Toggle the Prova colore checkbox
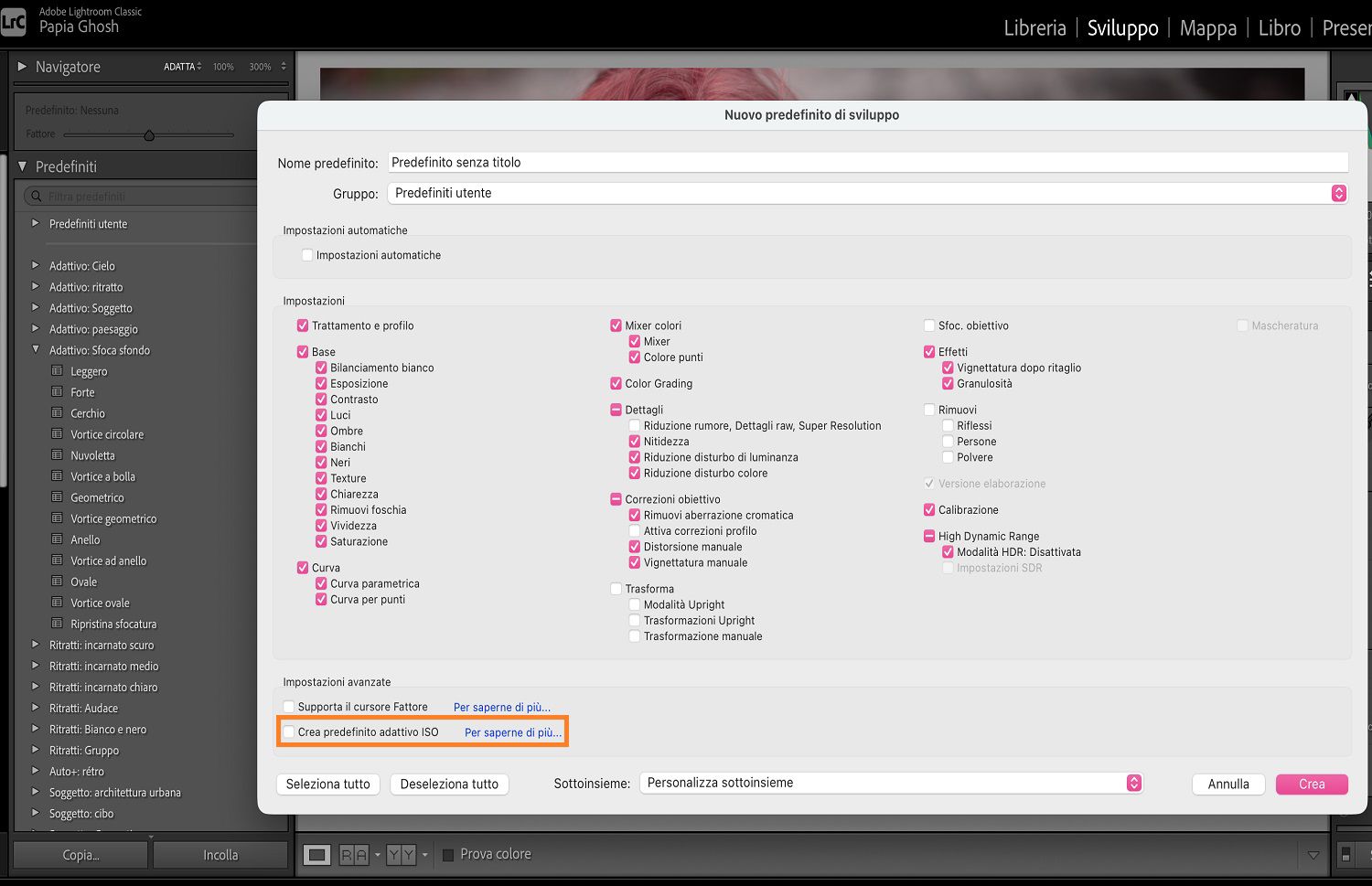 pyautogui.click(x=448, y=855)
